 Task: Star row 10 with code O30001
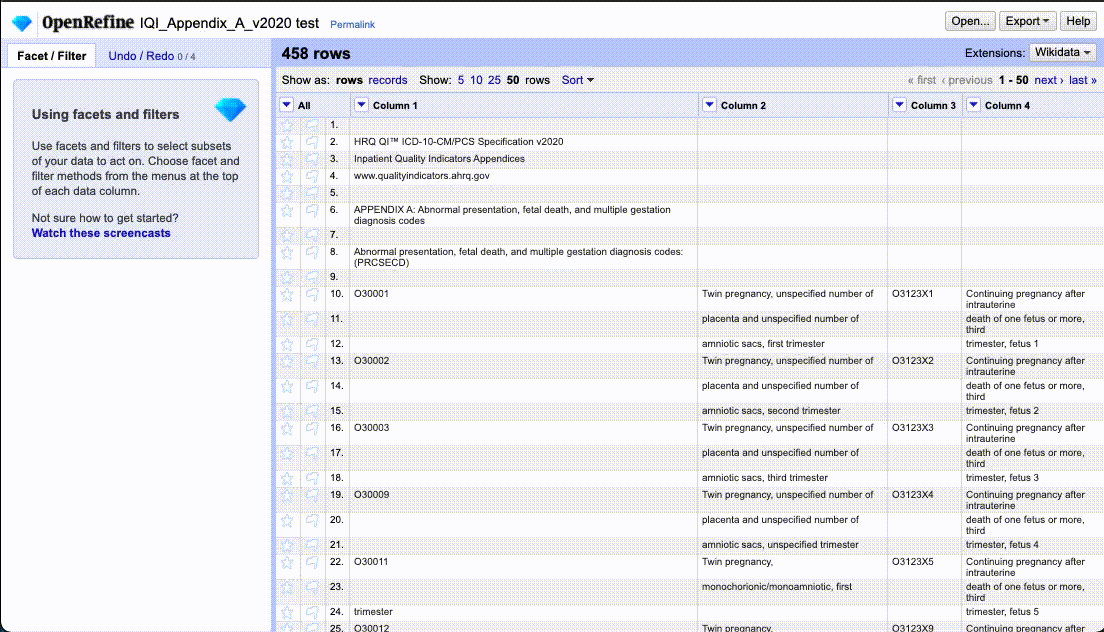click(x=287, y=295)
